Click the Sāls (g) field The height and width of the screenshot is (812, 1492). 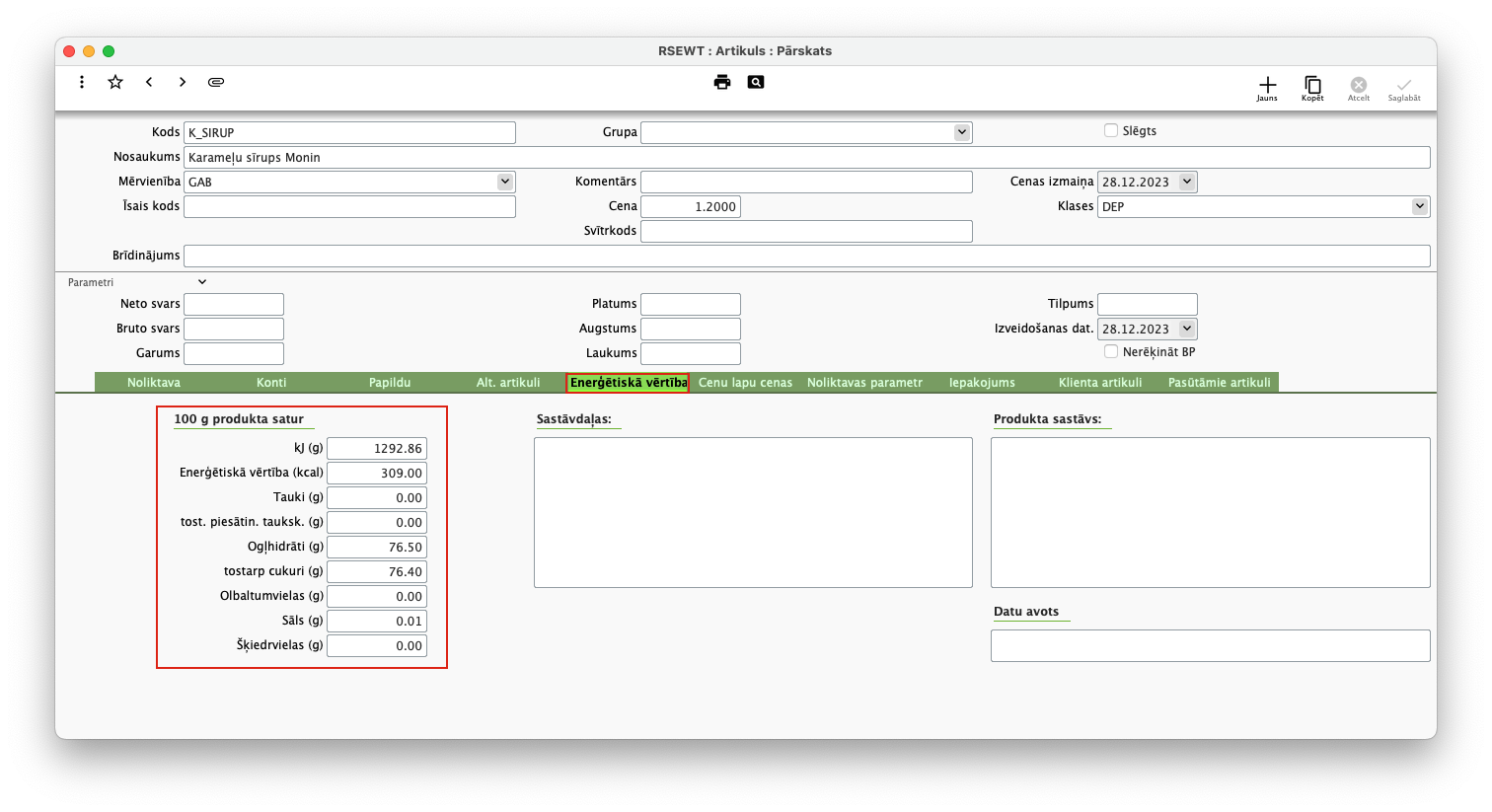coord(377,621)
